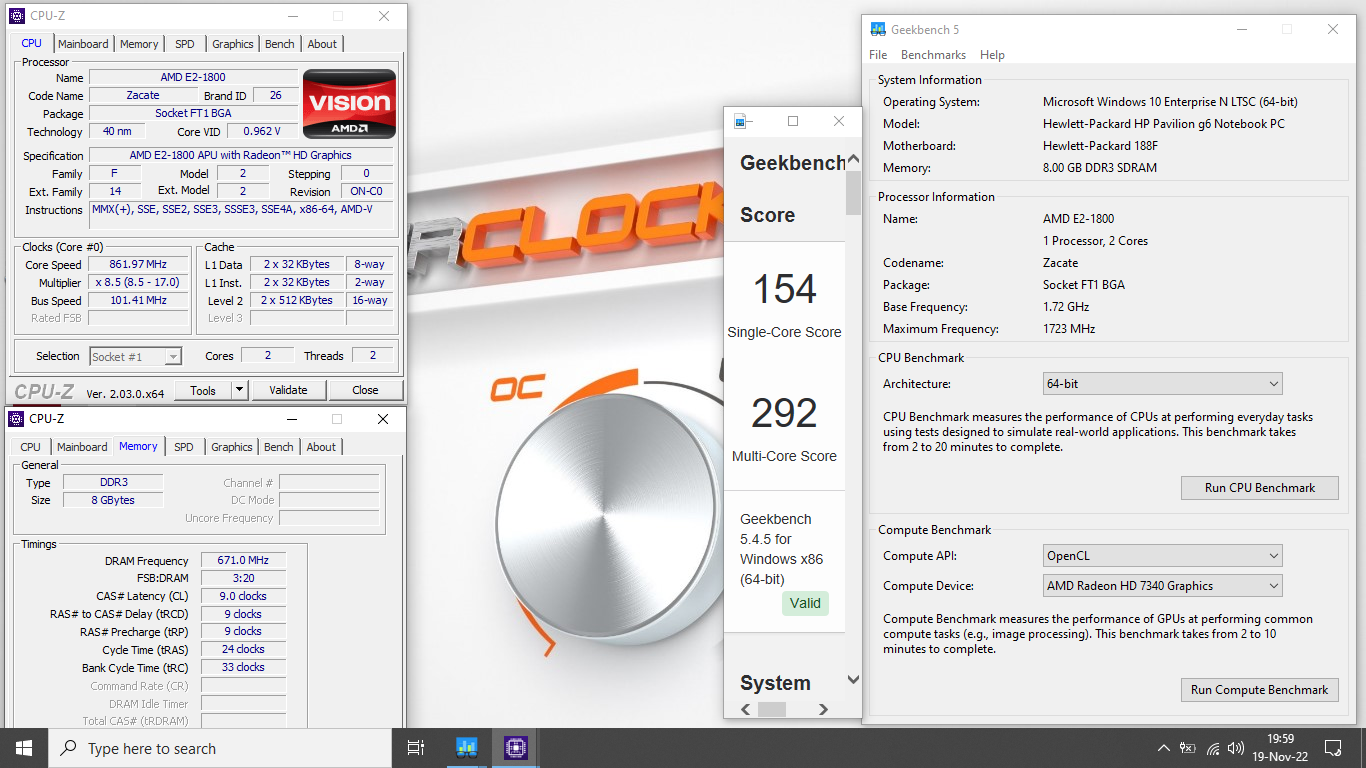Click Run CPU Benchmark button
The height and width of the screenshot is (768, 1366).
click(1259, 488)
